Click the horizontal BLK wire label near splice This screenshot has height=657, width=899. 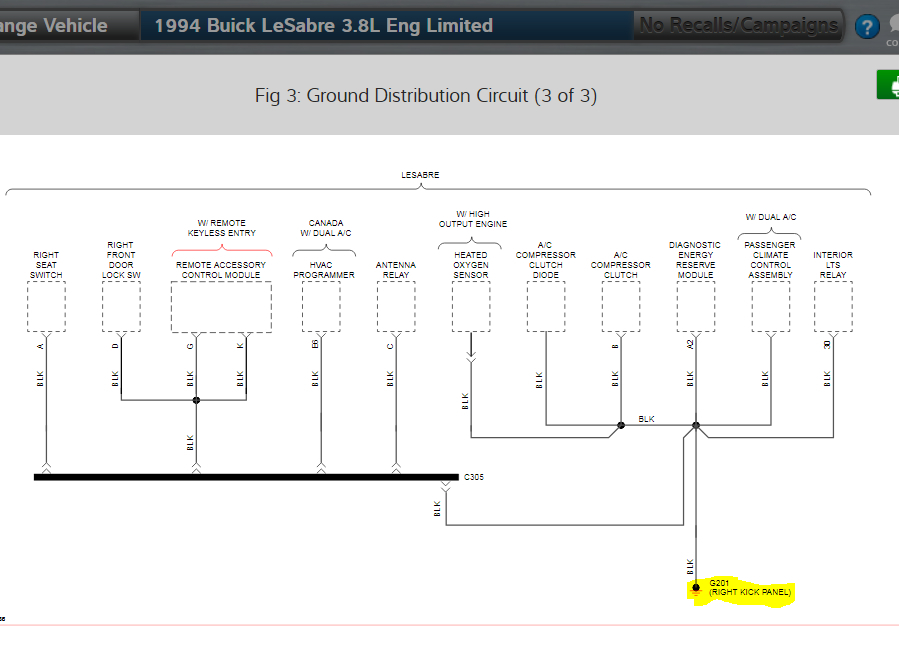click(646, 419)
